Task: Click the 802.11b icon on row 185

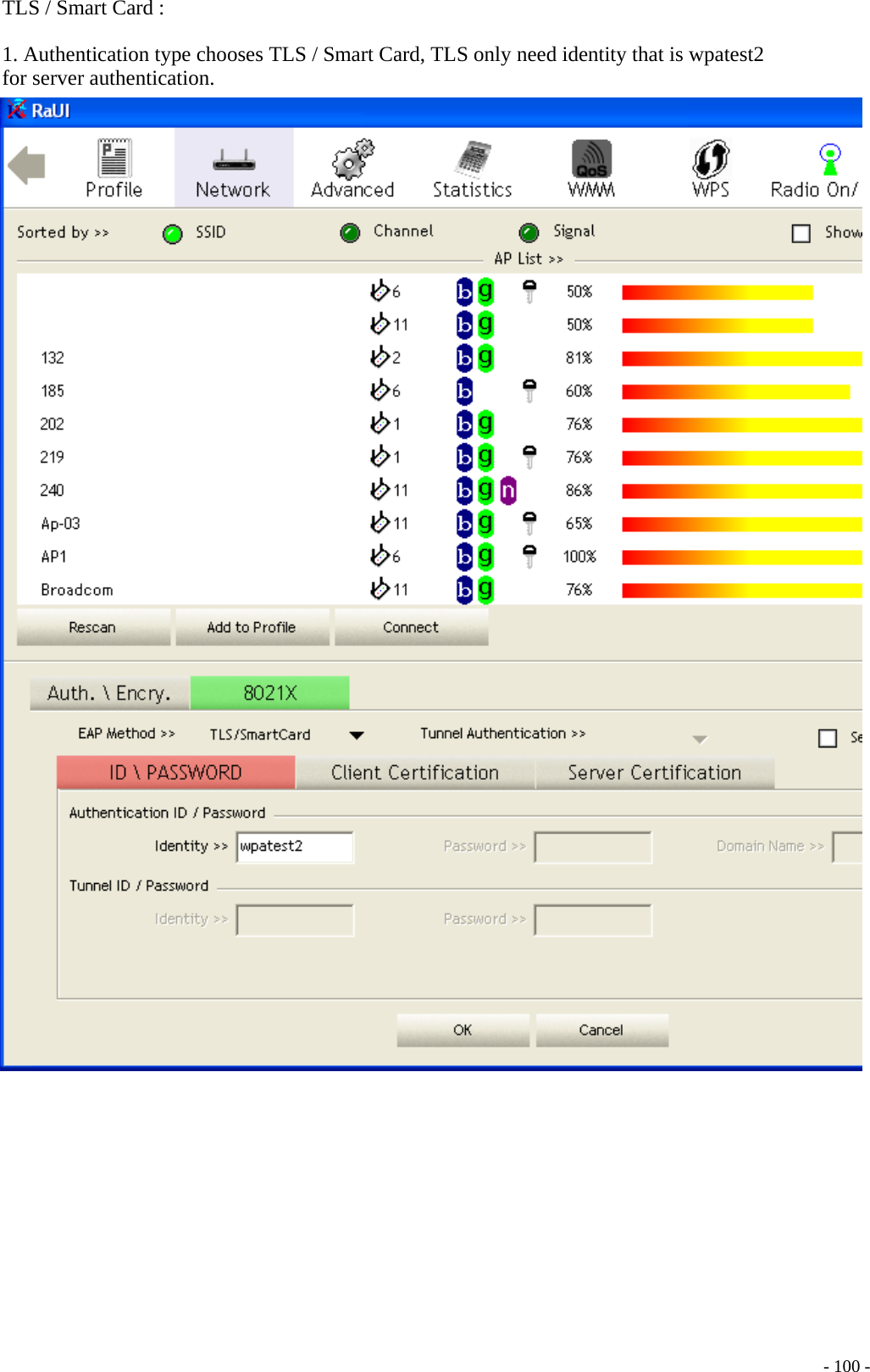Action: 464,391
